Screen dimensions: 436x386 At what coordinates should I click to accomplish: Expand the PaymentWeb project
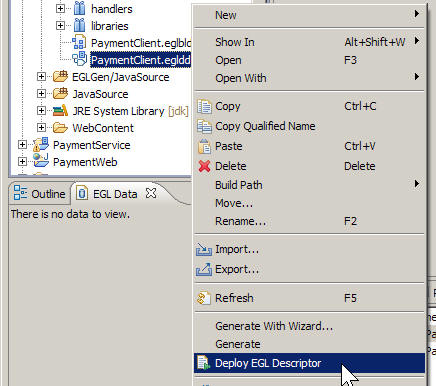(x=22, y=162)
